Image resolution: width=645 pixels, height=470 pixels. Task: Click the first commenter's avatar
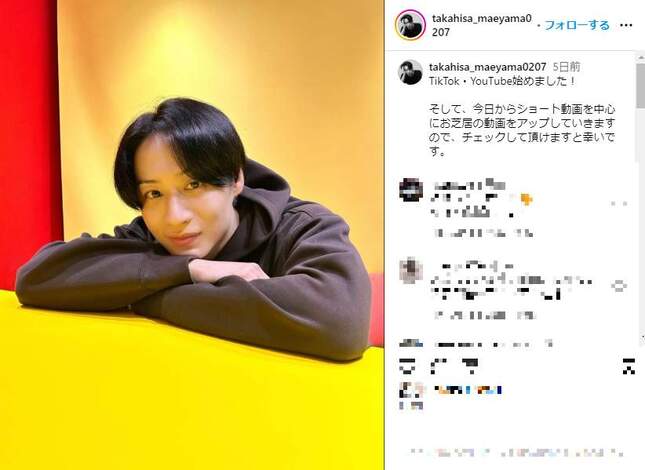(411, 190)
